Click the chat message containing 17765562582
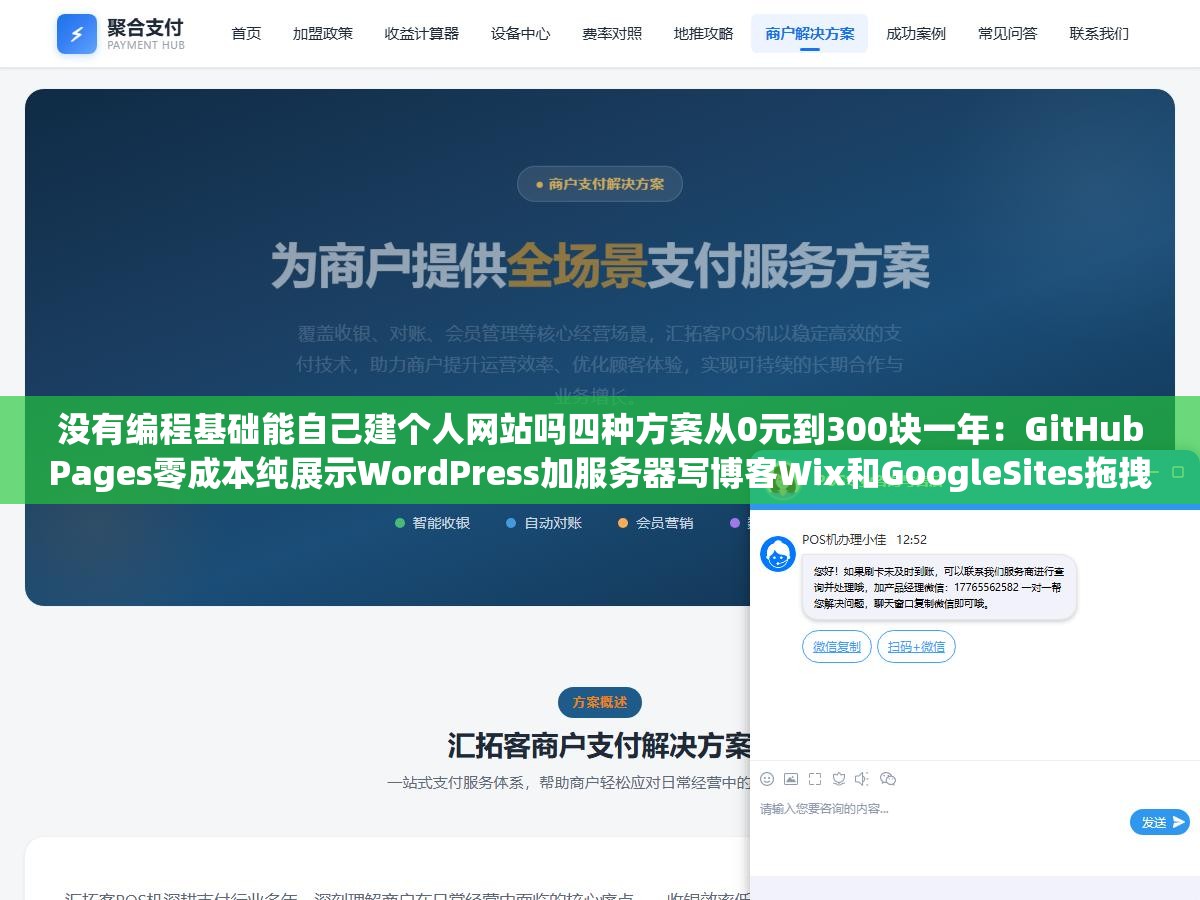This screenshot has width=1200, height=900. (x=938, y=588)
